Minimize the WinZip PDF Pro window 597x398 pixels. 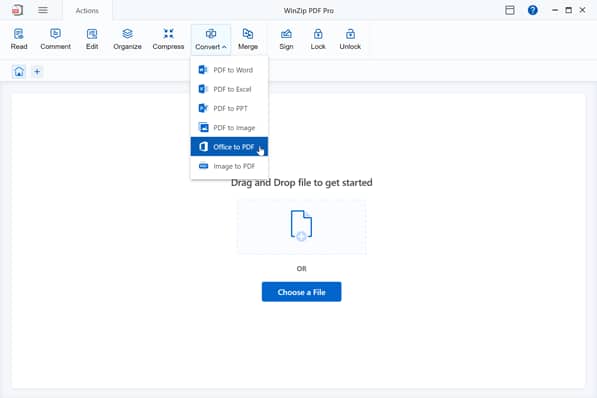(555, 10)
